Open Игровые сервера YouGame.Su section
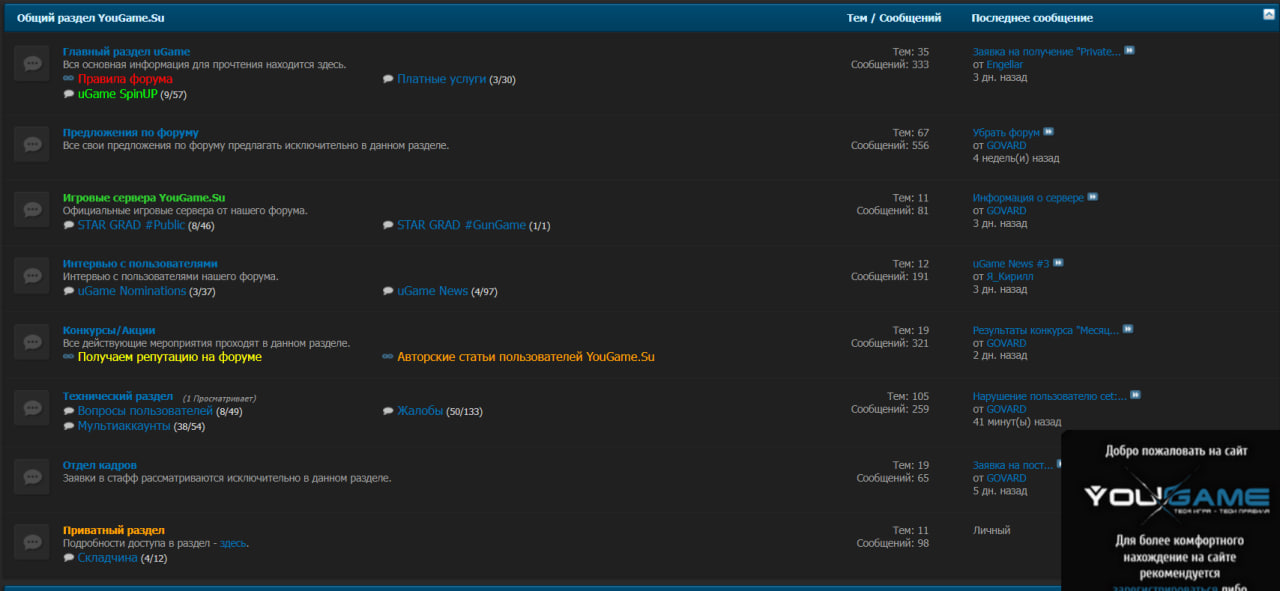Screen dimensions: 1280x591 click(x=144, y=198)
